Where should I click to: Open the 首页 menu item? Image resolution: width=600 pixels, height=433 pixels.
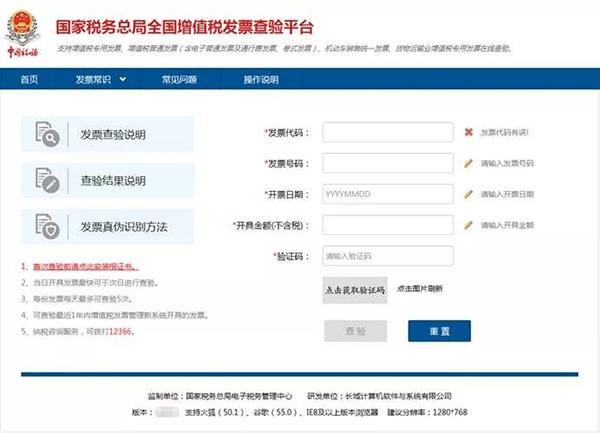[x=29, y=79]
